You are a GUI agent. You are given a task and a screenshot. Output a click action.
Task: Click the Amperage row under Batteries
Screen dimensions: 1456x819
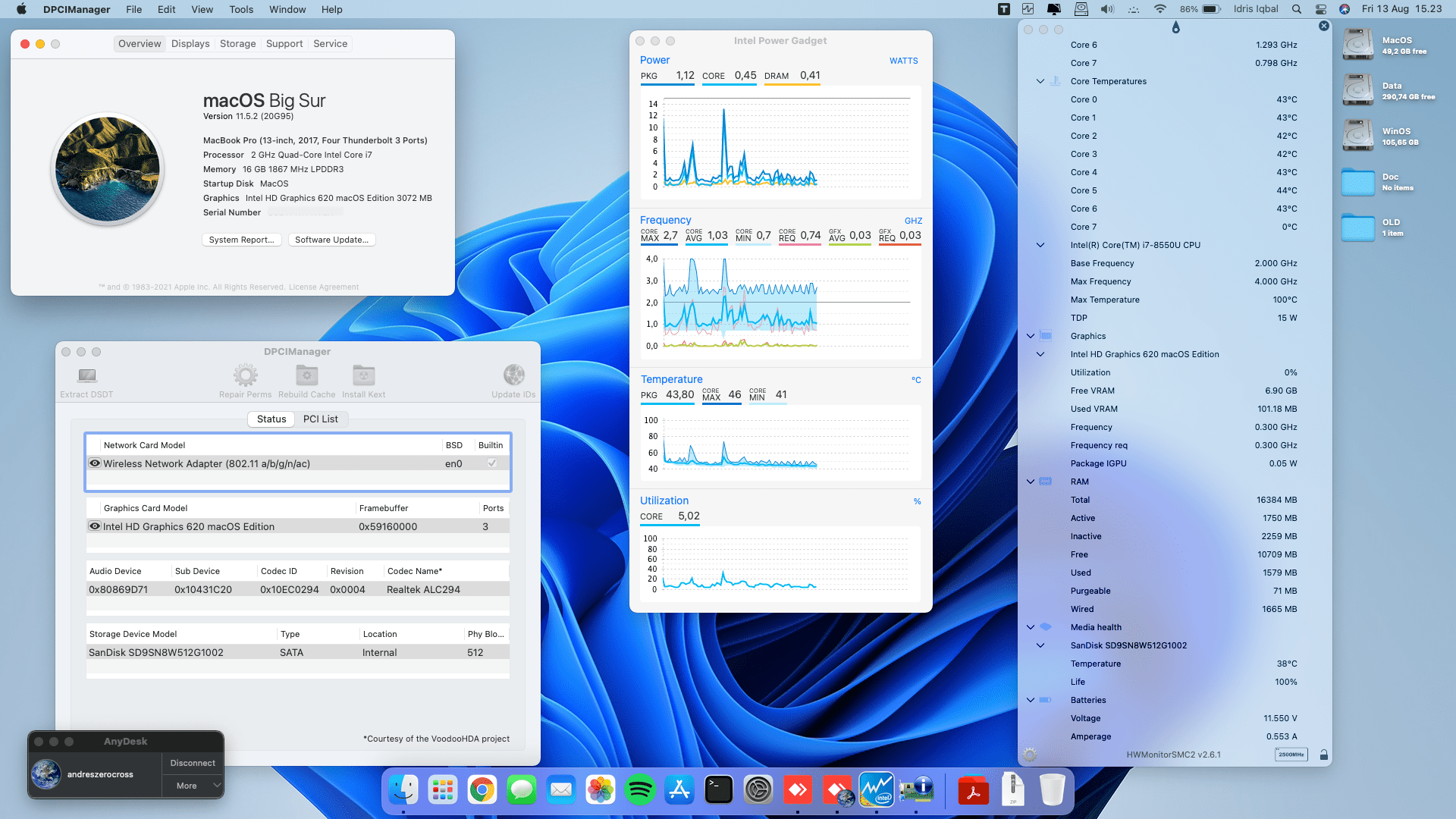pyautogui.click(x=1183, y=736)
